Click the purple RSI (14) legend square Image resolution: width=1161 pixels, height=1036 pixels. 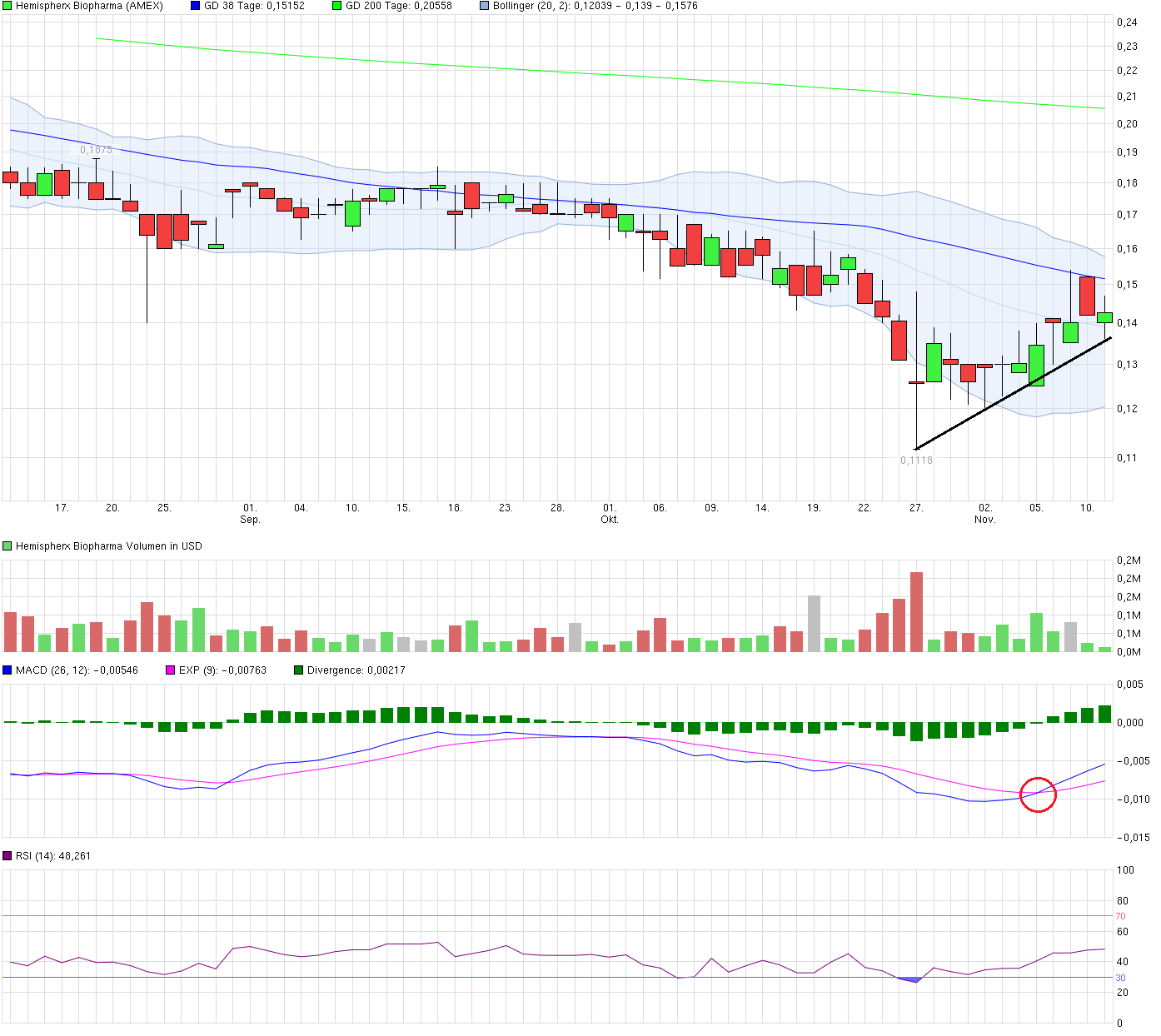[7, 856]
